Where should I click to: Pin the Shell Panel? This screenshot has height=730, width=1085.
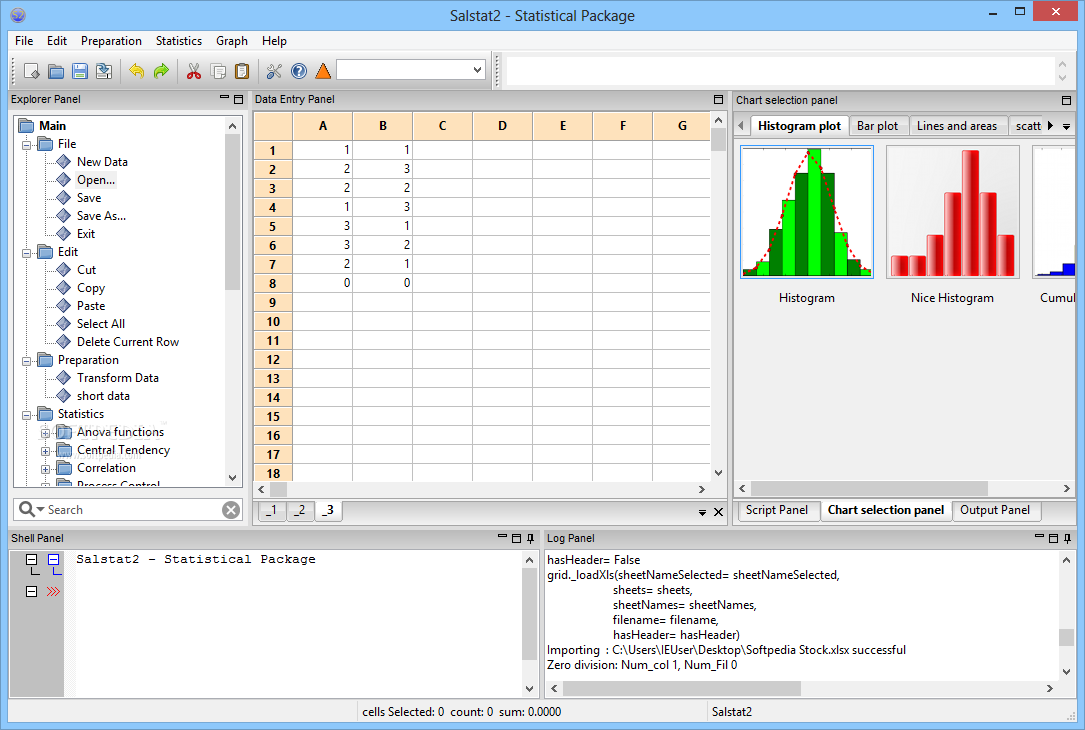point(531,538)
